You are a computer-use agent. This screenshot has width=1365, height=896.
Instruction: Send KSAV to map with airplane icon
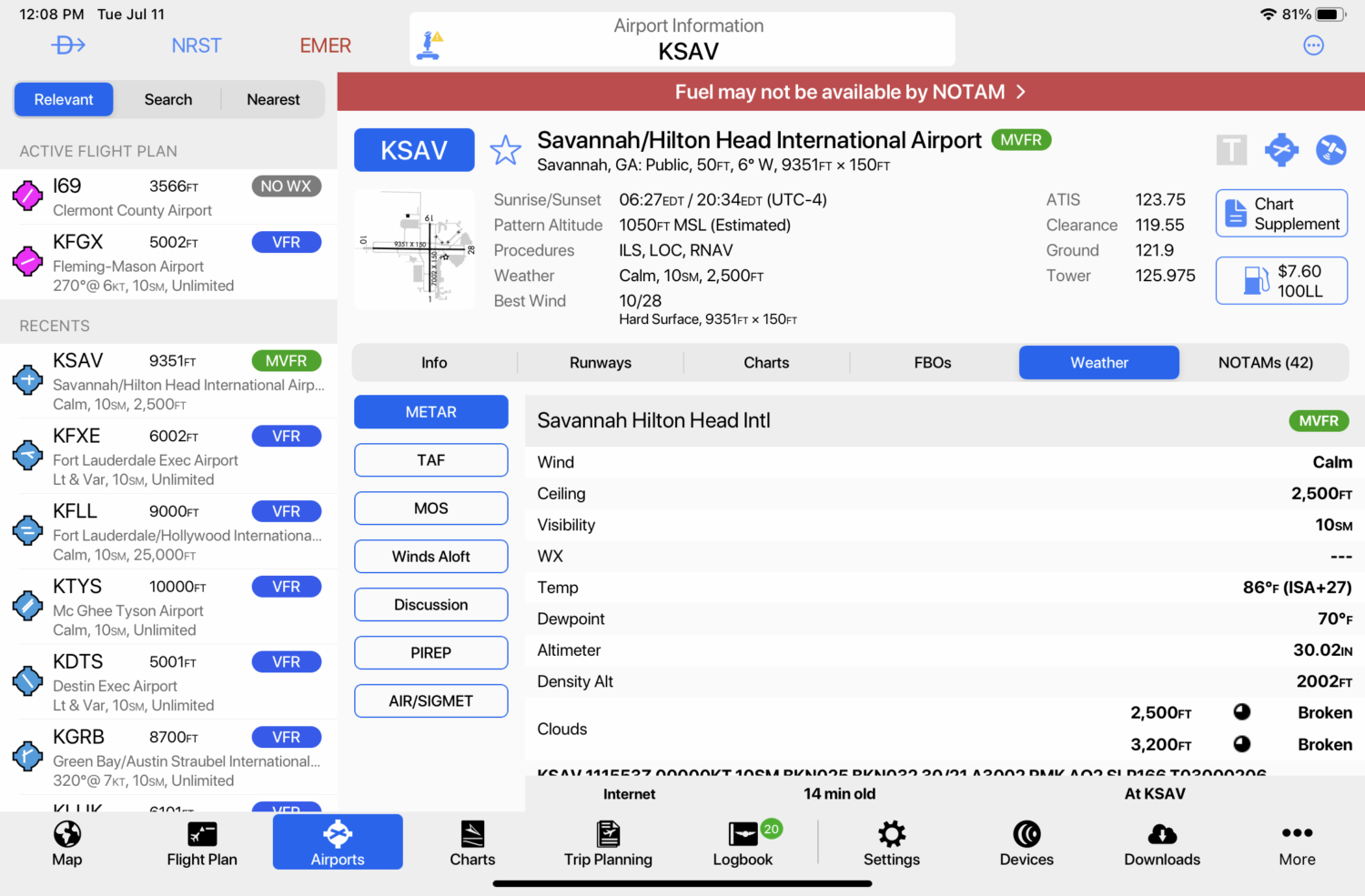pos(1281,150)
